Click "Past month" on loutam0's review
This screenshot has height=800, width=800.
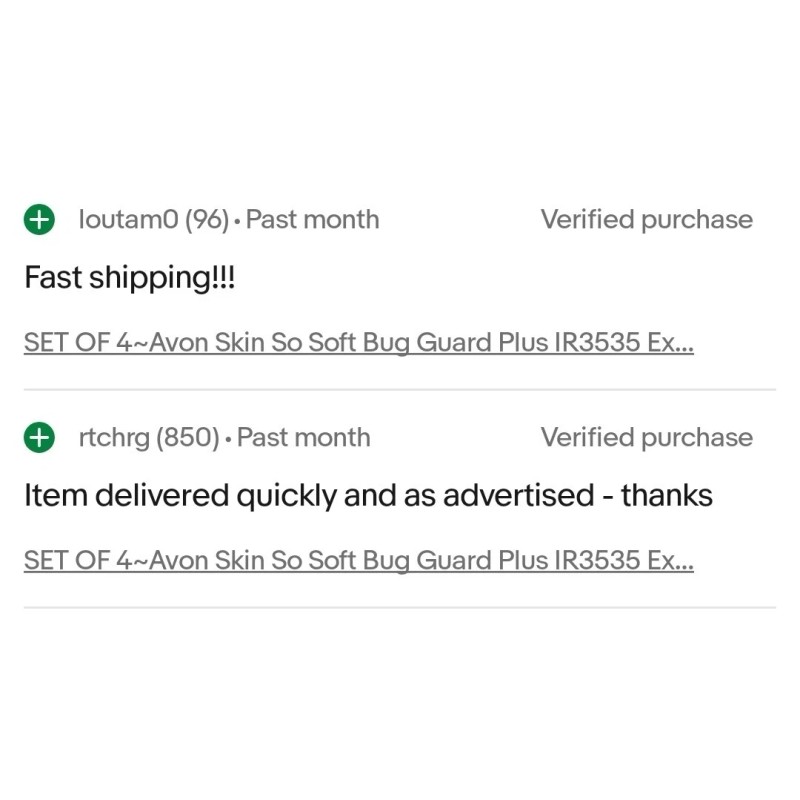(312, 219)
